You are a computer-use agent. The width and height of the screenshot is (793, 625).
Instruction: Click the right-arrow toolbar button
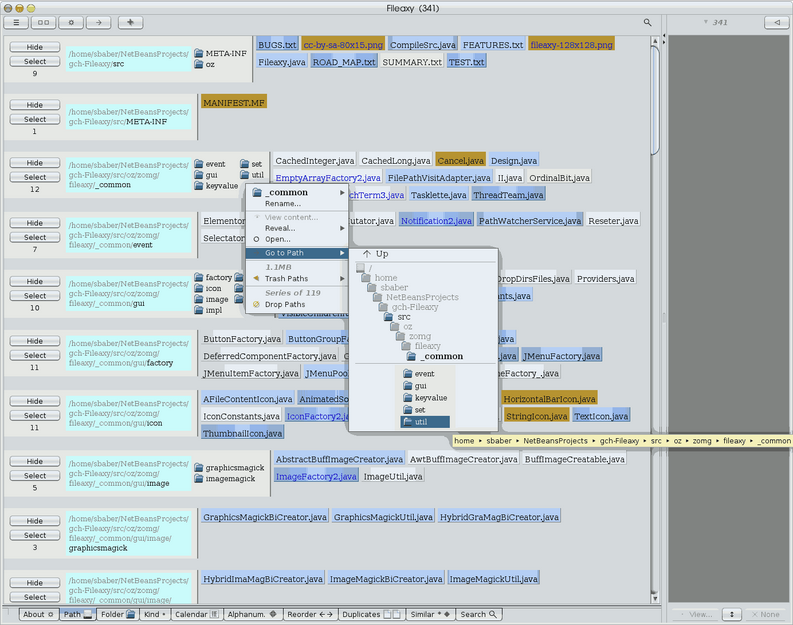tap(98, 22)
